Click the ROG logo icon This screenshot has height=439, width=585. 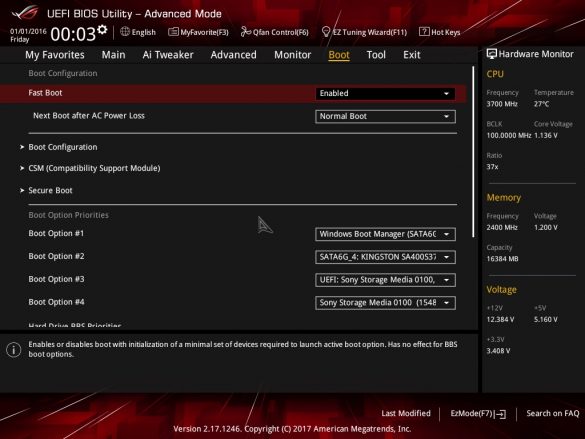click(x=25, y=13)
